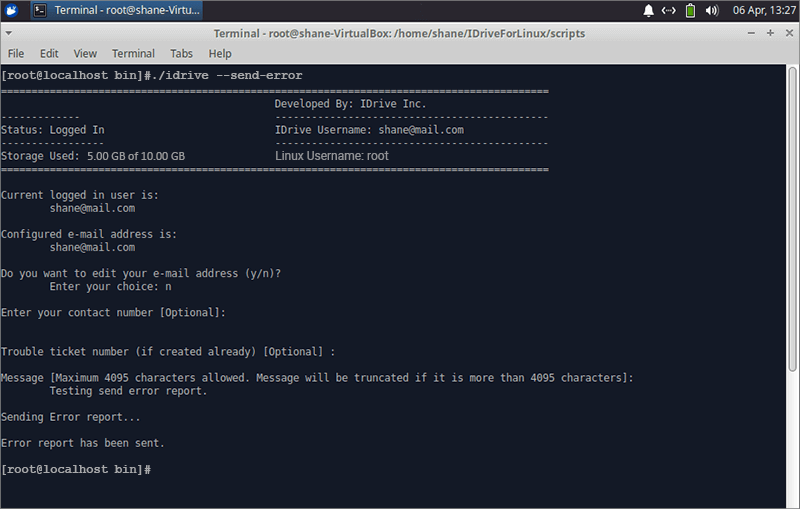Screen dimensions: 800x509
Task: Minimize the Terminal window
Action: click(751, 33)
